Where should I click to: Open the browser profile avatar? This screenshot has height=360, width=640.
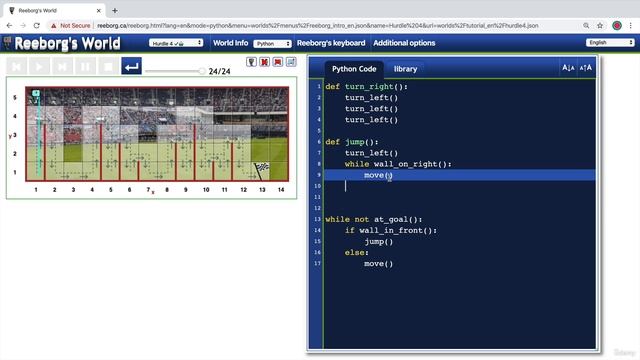click(x=617, y=26)
